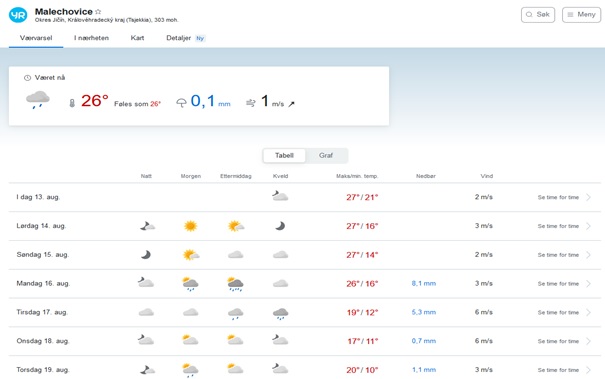Open the Kart tab

point(137,38)
